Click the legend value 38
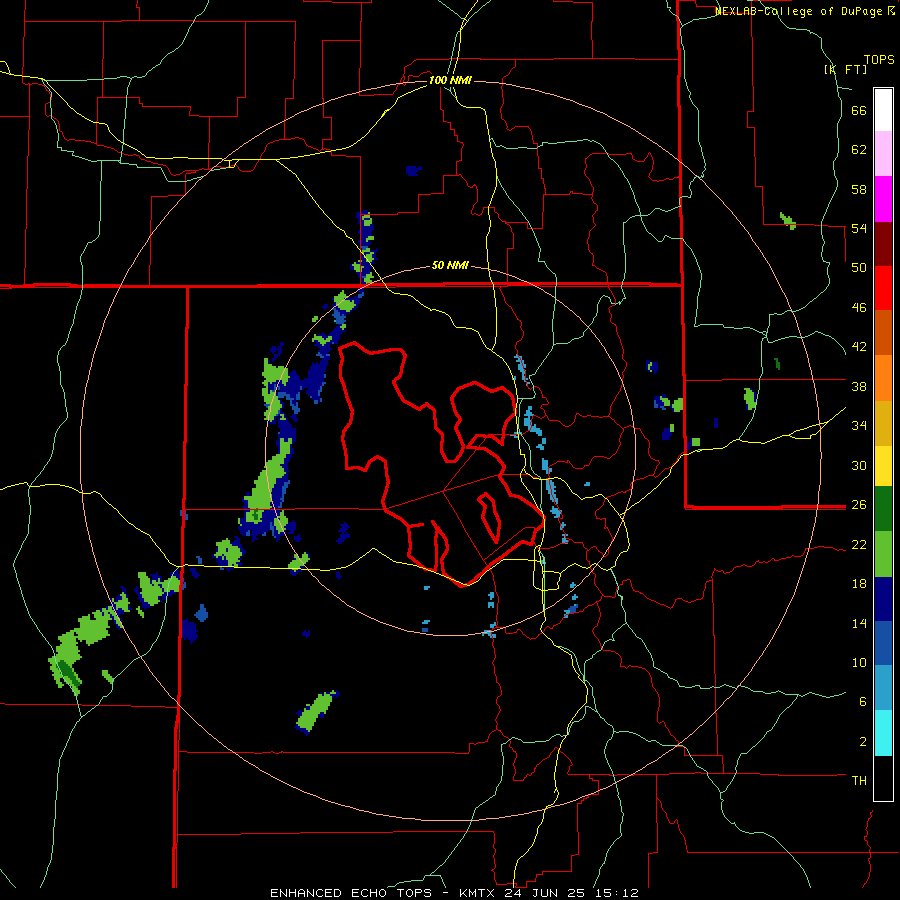 point(859,386)
